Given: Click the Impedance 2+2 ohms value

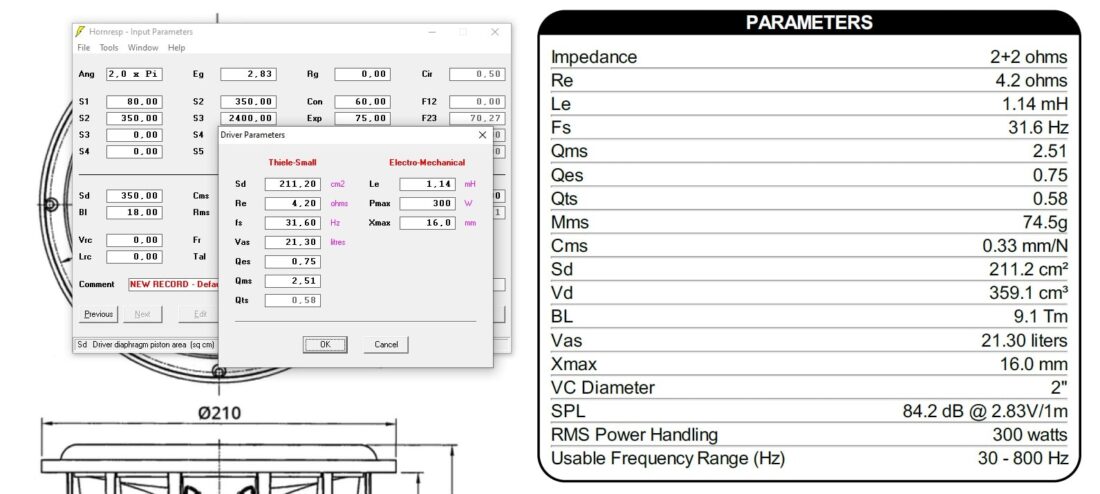Looking at the screenshot, I should (1028, 57).
